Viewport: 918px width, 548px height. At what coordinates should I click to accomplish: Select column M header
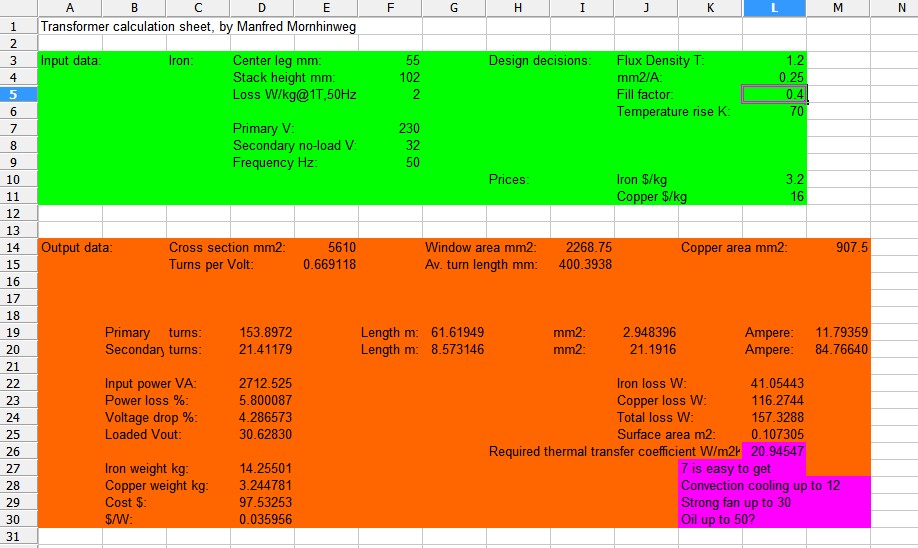point(838,8)
